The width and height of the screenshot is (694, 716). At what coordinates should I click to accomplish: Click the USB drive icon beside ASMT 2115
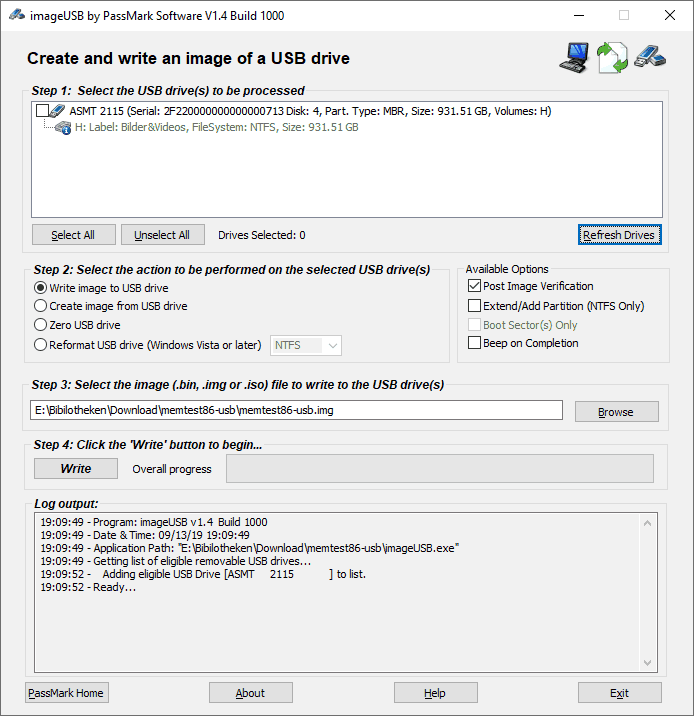(x=57, y=111)
